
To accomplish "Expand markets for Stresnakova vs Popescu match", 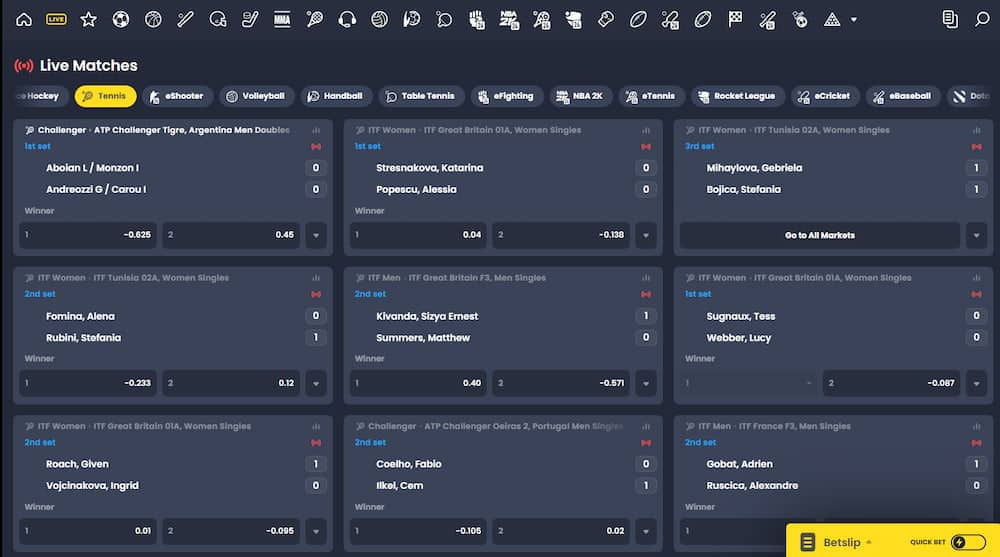I will pyautogui.click(x=646, y=235).
